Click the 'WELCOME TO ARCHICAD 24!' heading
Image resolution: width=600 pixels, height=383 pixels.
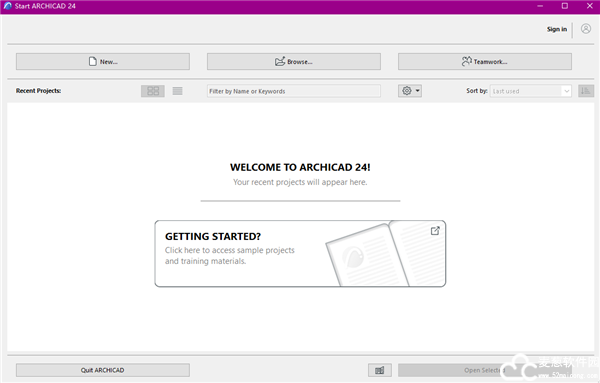300,167
